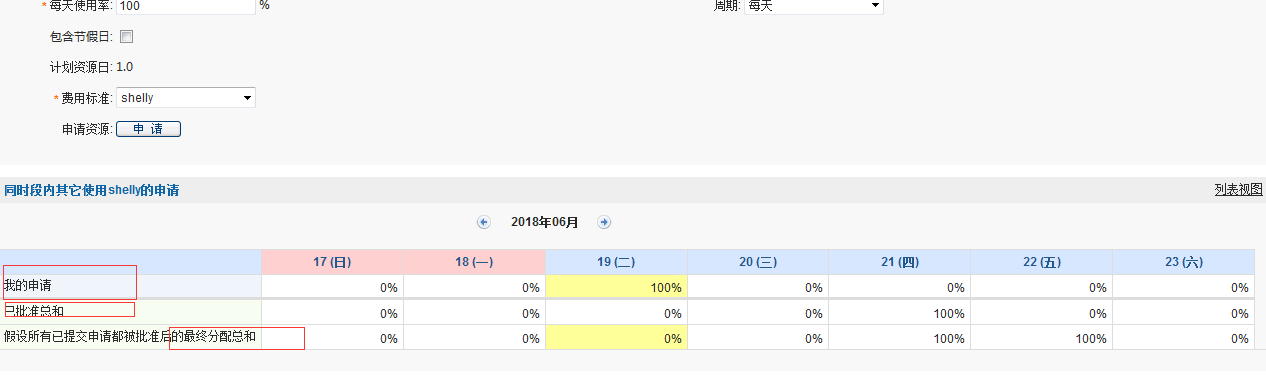Screen dimensions: 1266x377
Task: Click the 2018年06月 month label
Action: pyautogui.click(x=544, y=222)
